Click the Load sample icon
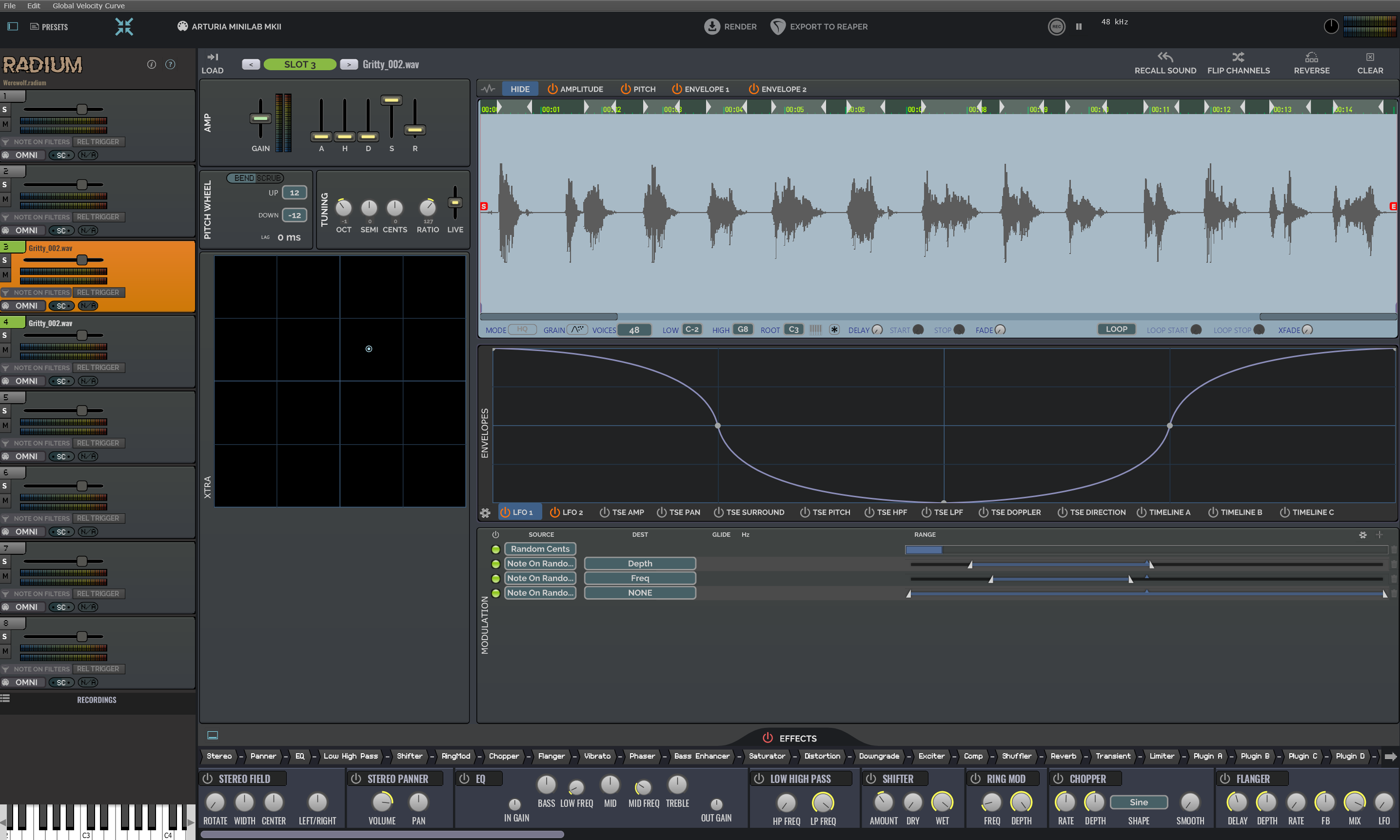1400x840 pixels. [x=212, y=57]
